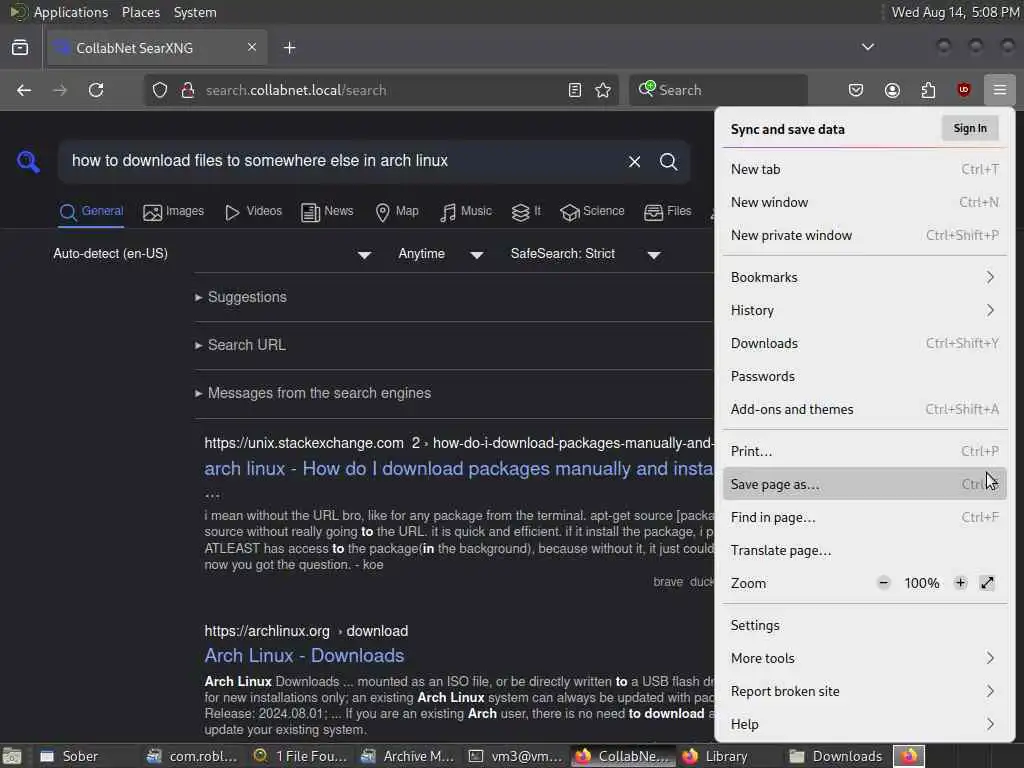Select the Videos search category

pos(253,212)
